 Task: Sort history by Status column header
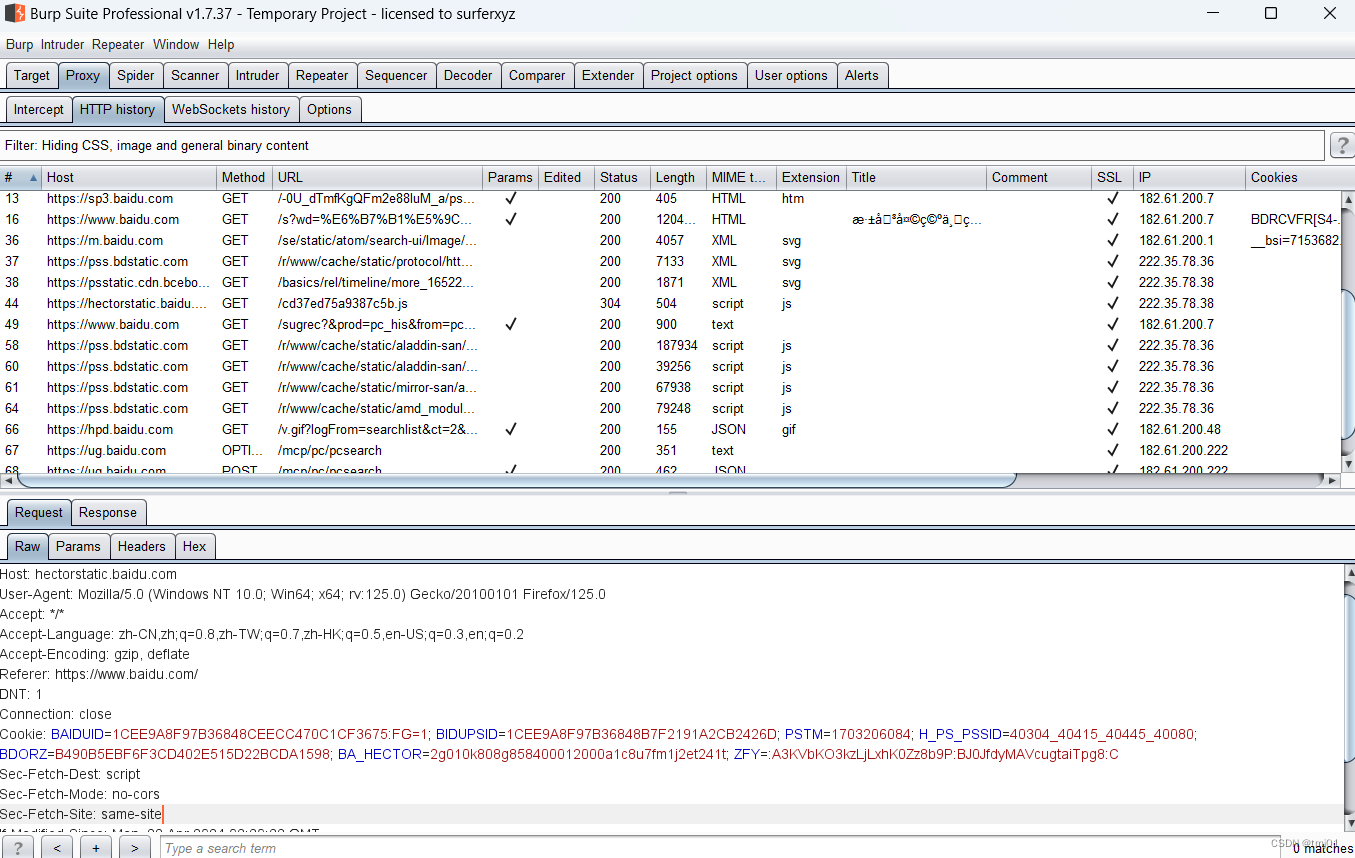pos(622,177)
